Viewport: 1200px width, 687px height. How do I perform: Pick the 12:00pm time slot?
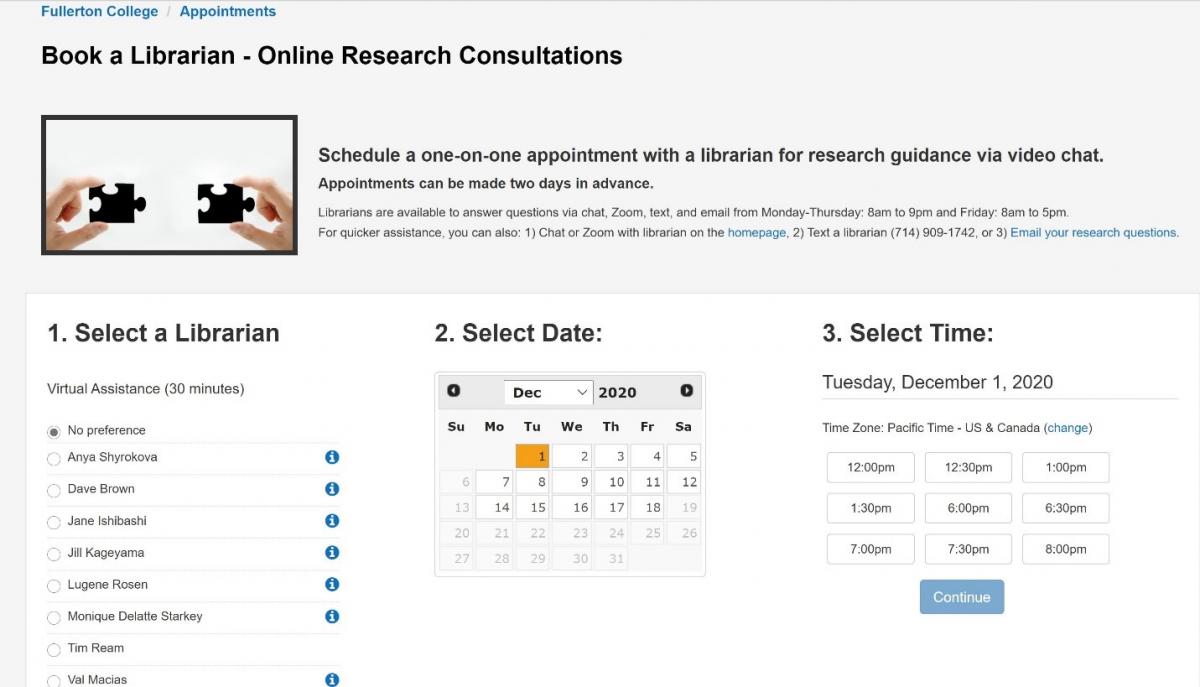tap(871, 468)
